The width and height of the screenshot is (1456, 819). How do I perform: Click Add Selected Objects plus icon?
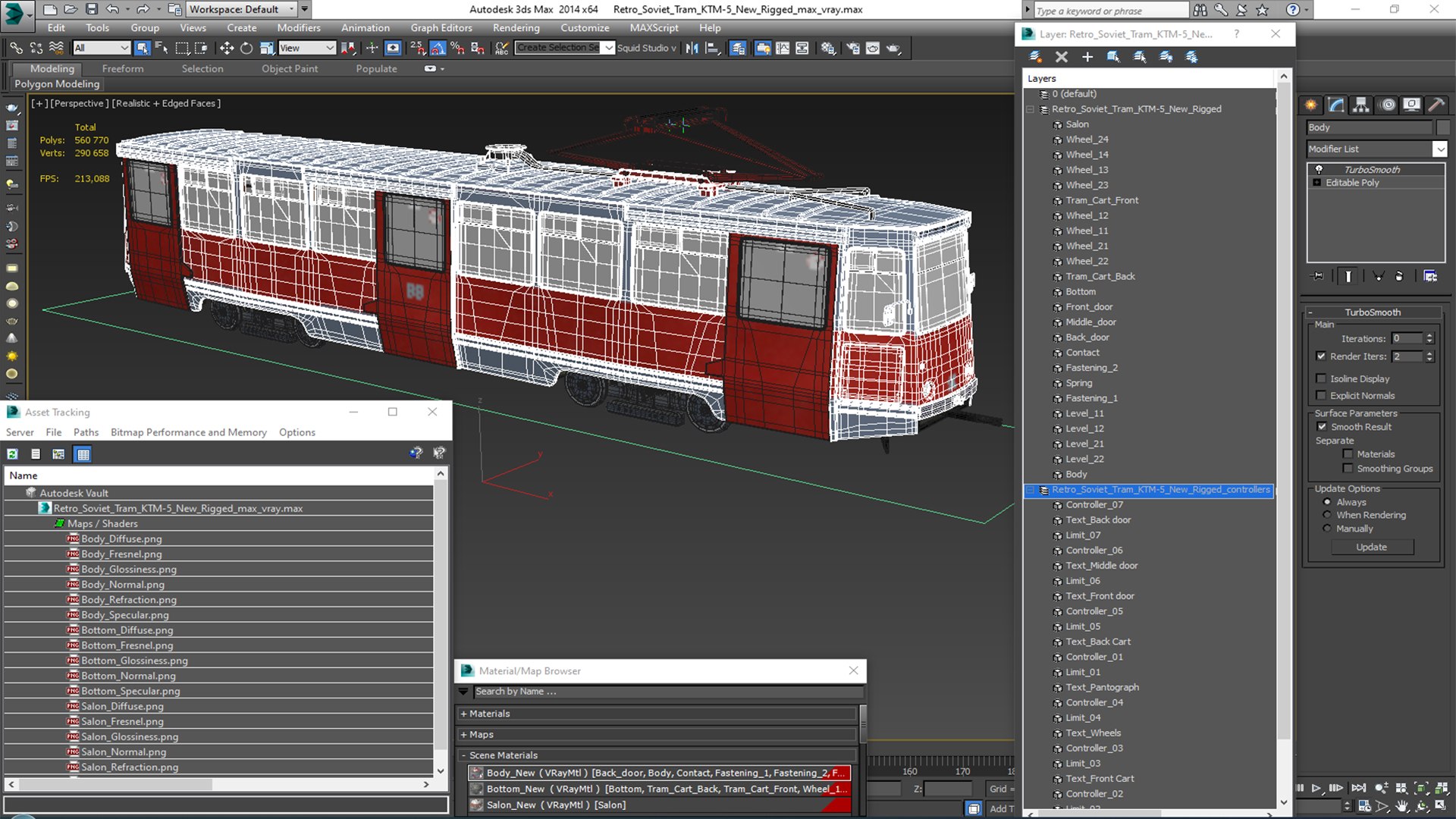pos(1087,57)
